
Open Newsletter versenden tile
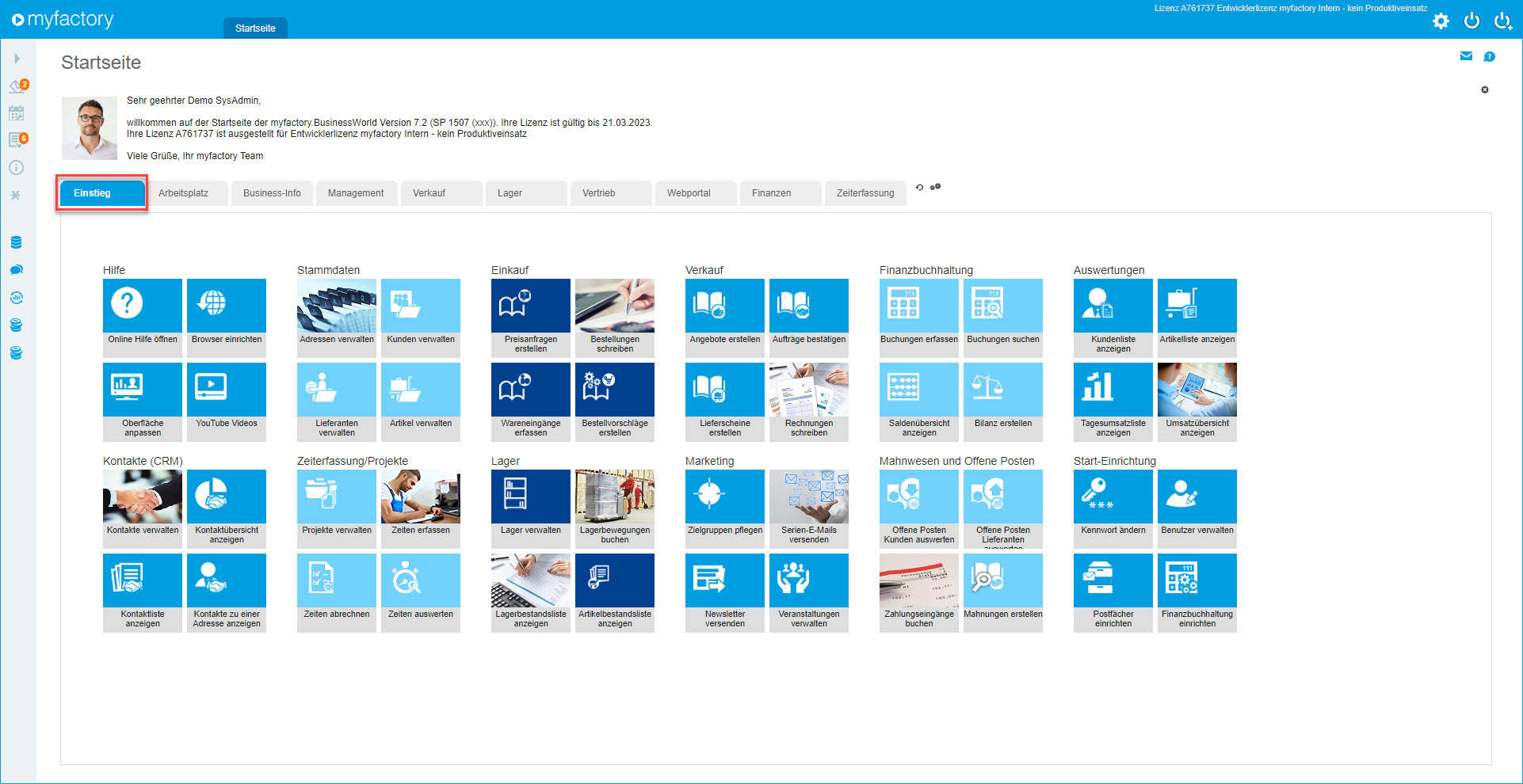pos(725,592)
